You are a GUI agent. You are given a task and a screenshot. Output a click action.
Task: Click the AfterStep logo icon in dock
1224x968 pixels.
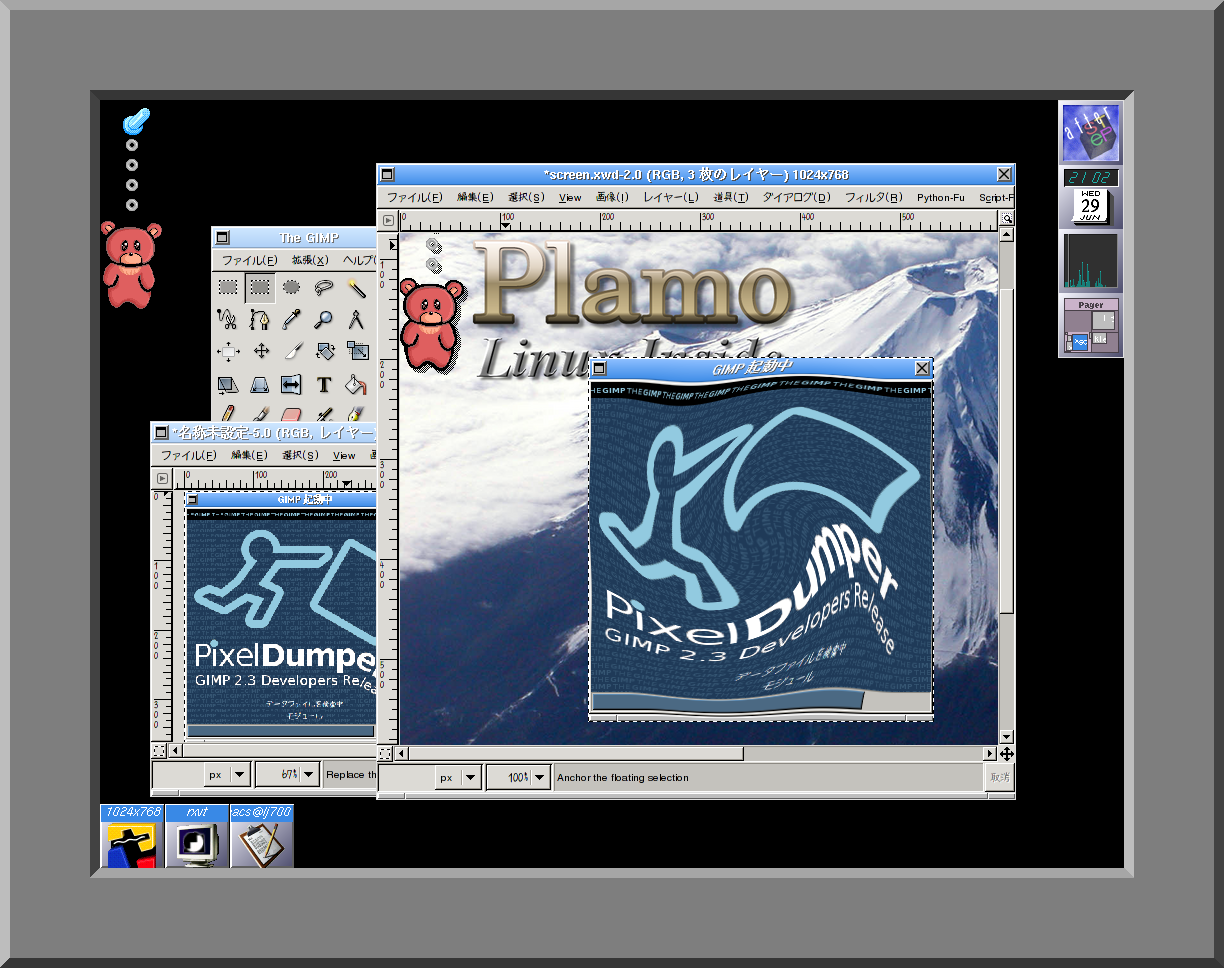1091,133
